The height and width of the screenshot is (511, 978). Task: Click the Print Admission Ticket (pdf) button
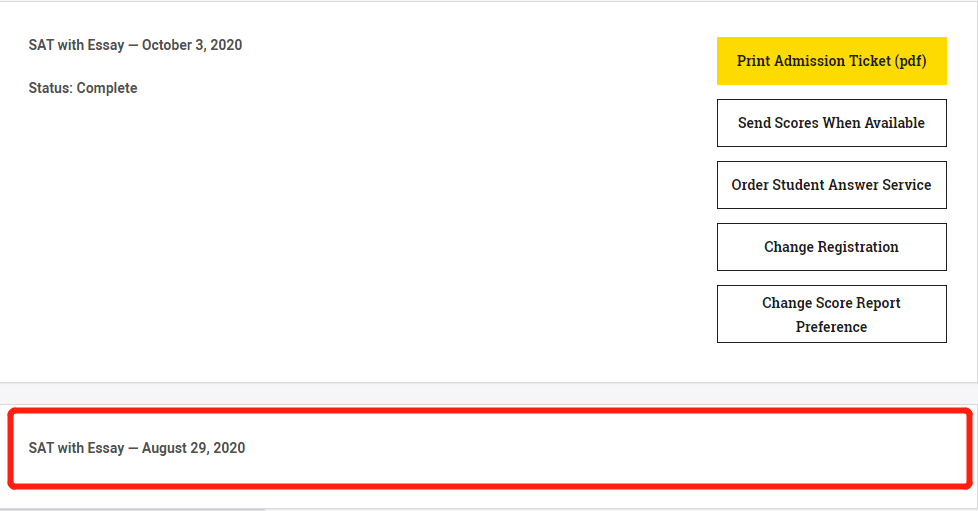(831, 61)
